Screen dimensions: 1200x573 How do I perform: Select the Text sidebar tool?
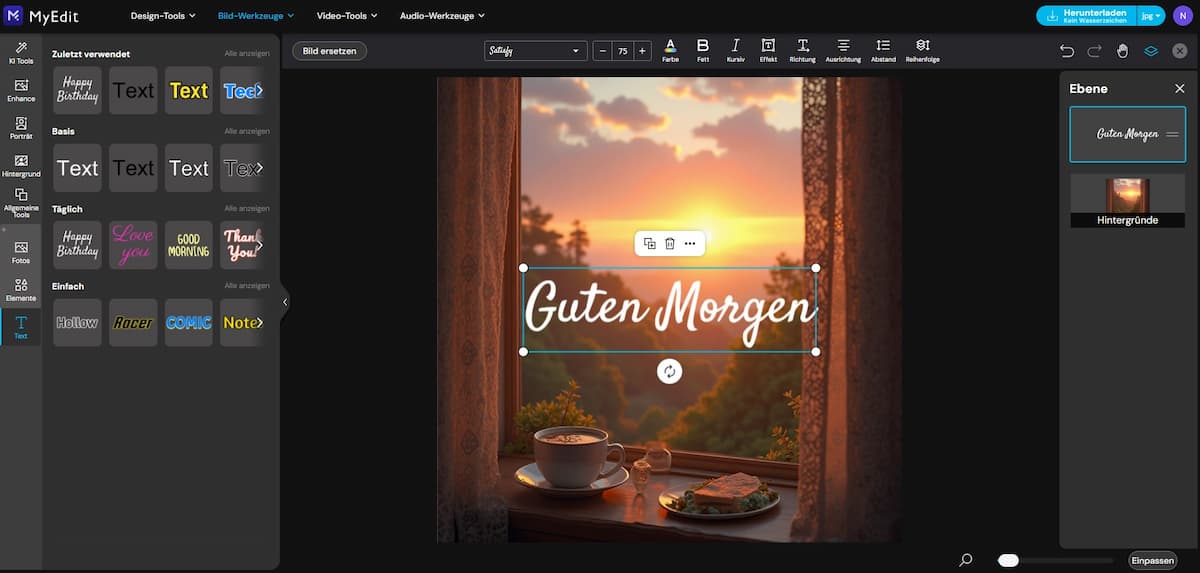pyautogui.click(x=20, y=327)
